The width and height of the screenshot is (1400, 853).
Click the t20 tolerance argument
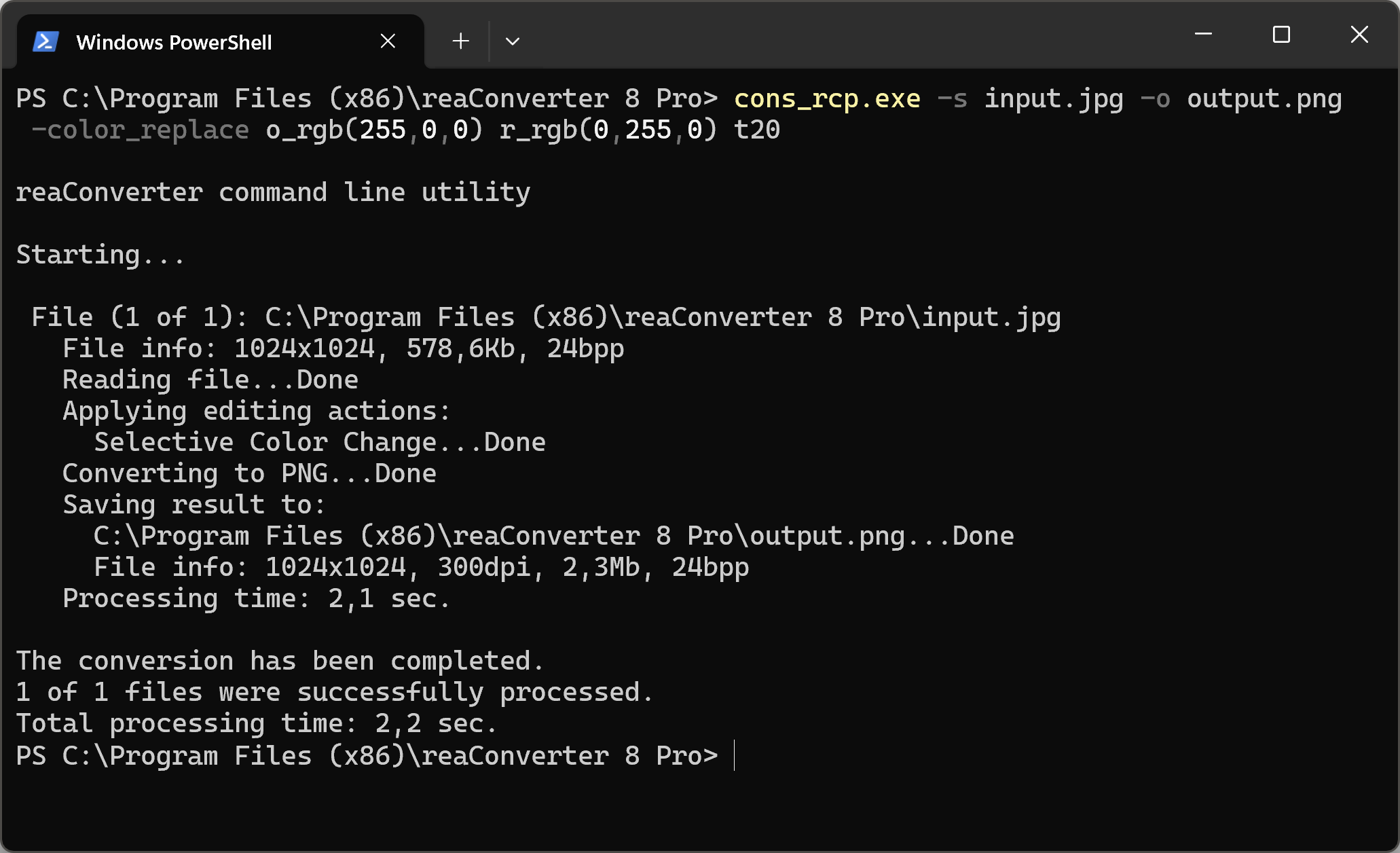[x=757, y=130]
